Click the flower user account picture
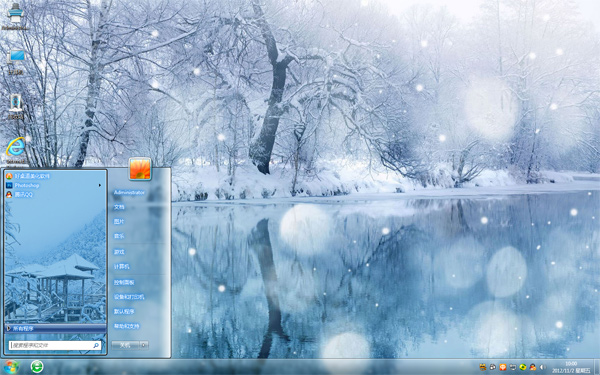The width and height of the screenshot is (600, 375). [x=140, y=169]
